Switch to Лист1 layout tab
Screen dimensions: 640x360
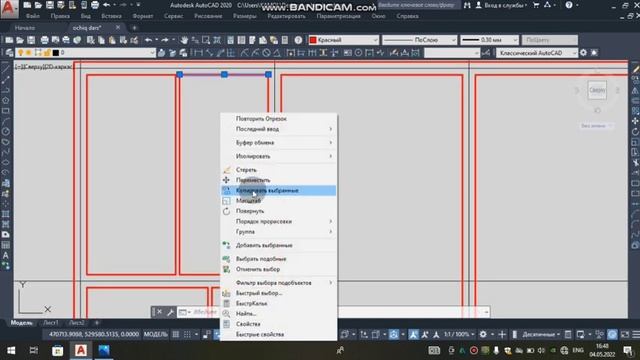click(51, 322)
